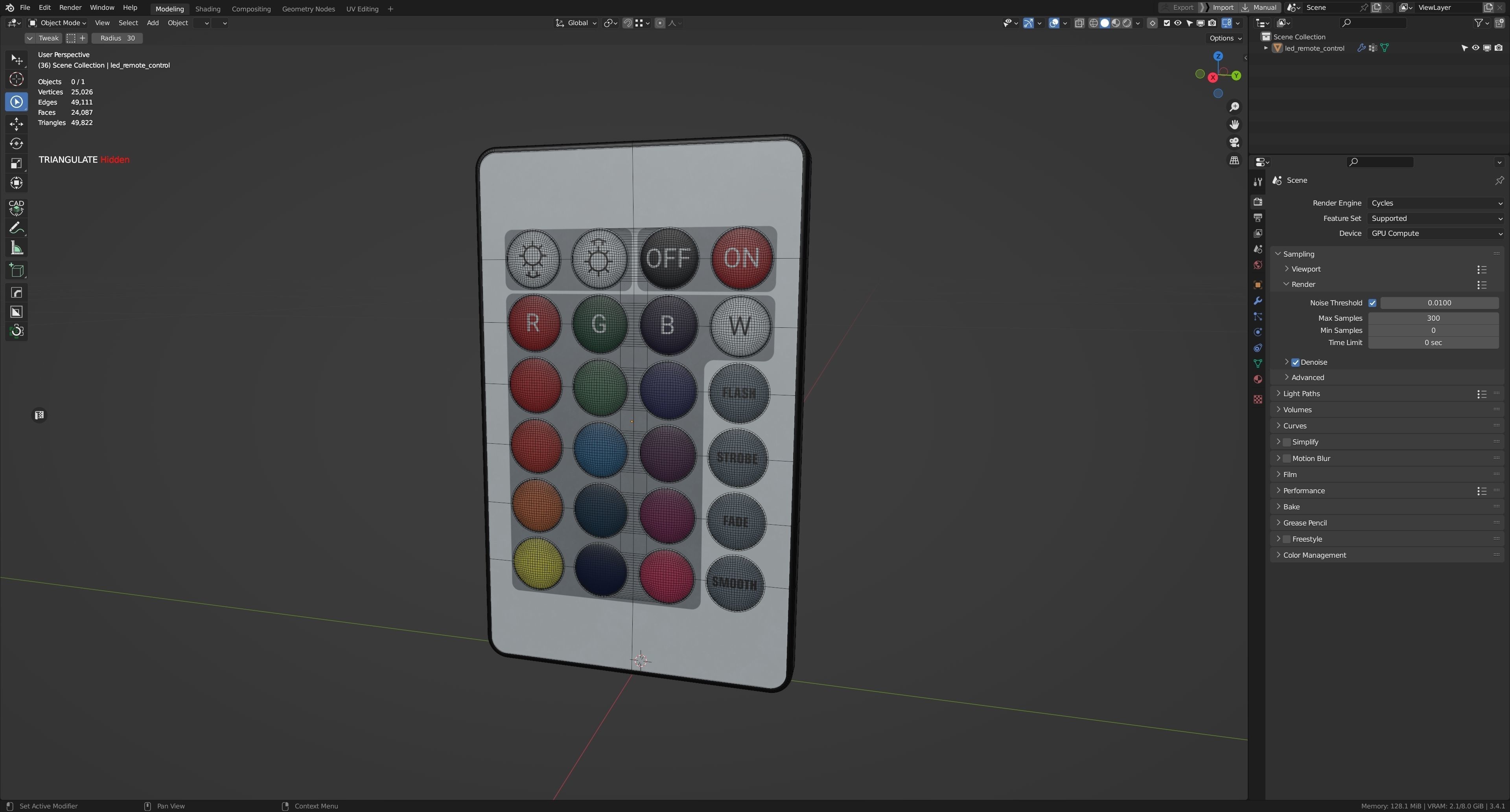Open the Material Properties tab
Viewport: 1510px width, 812px height.
point(1258,379)
